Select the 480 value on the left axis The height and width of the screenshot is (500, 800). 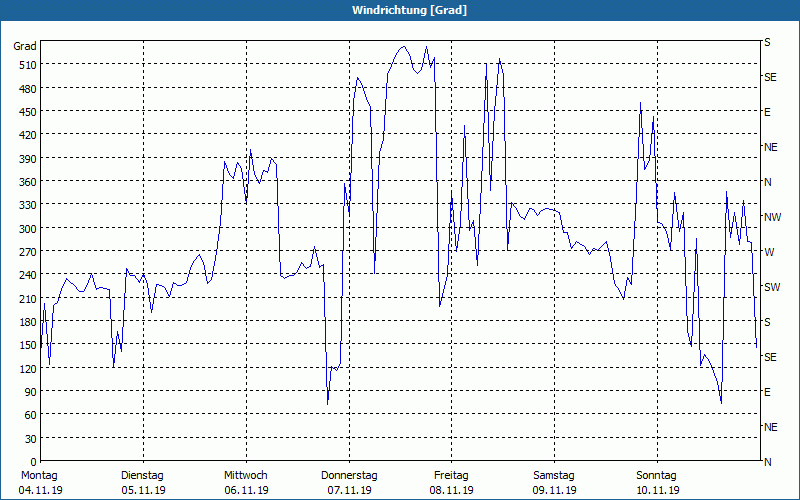(28, 89)
